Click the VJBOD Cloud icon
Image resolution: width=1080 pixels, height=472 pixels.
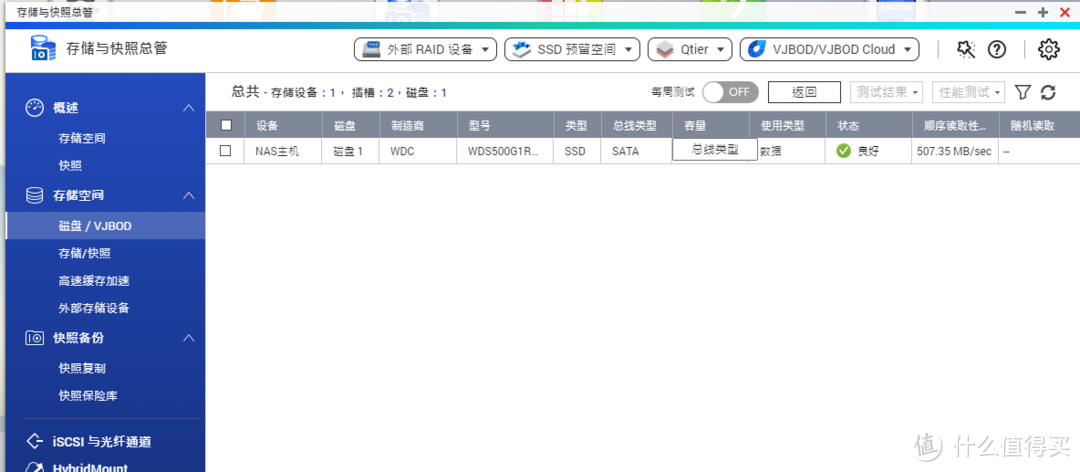click(757, 49)
